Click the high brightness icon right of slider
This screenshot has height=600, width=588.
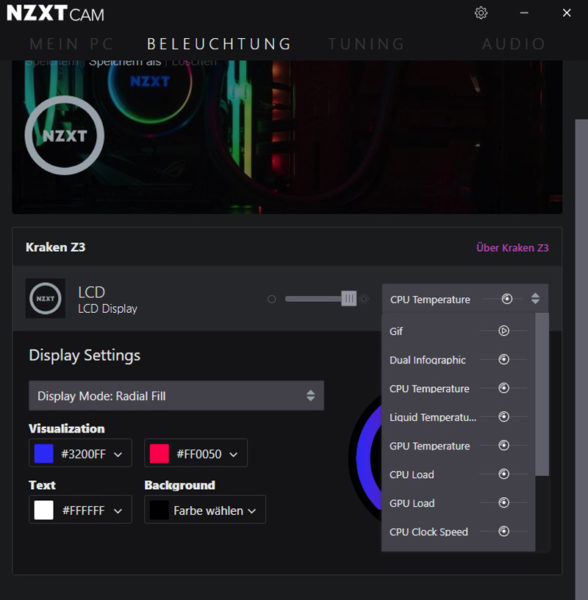click(x=365, y=299)
